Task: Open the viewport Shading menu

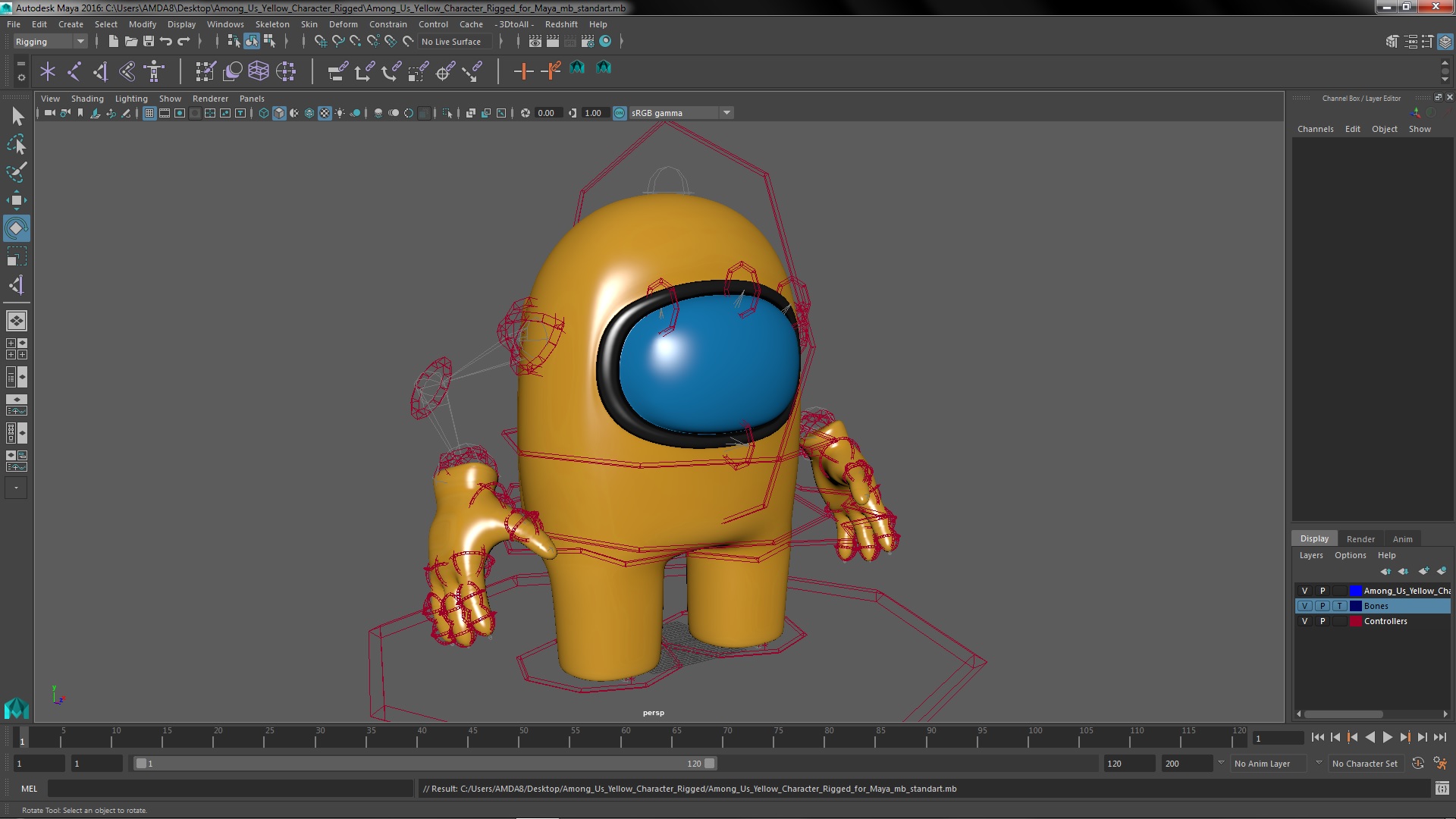Action: pos(87,99)
